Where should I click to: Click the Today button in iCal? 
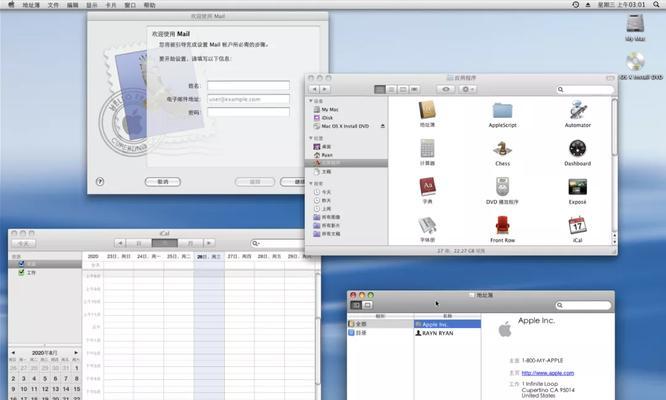tap(23, 243)
